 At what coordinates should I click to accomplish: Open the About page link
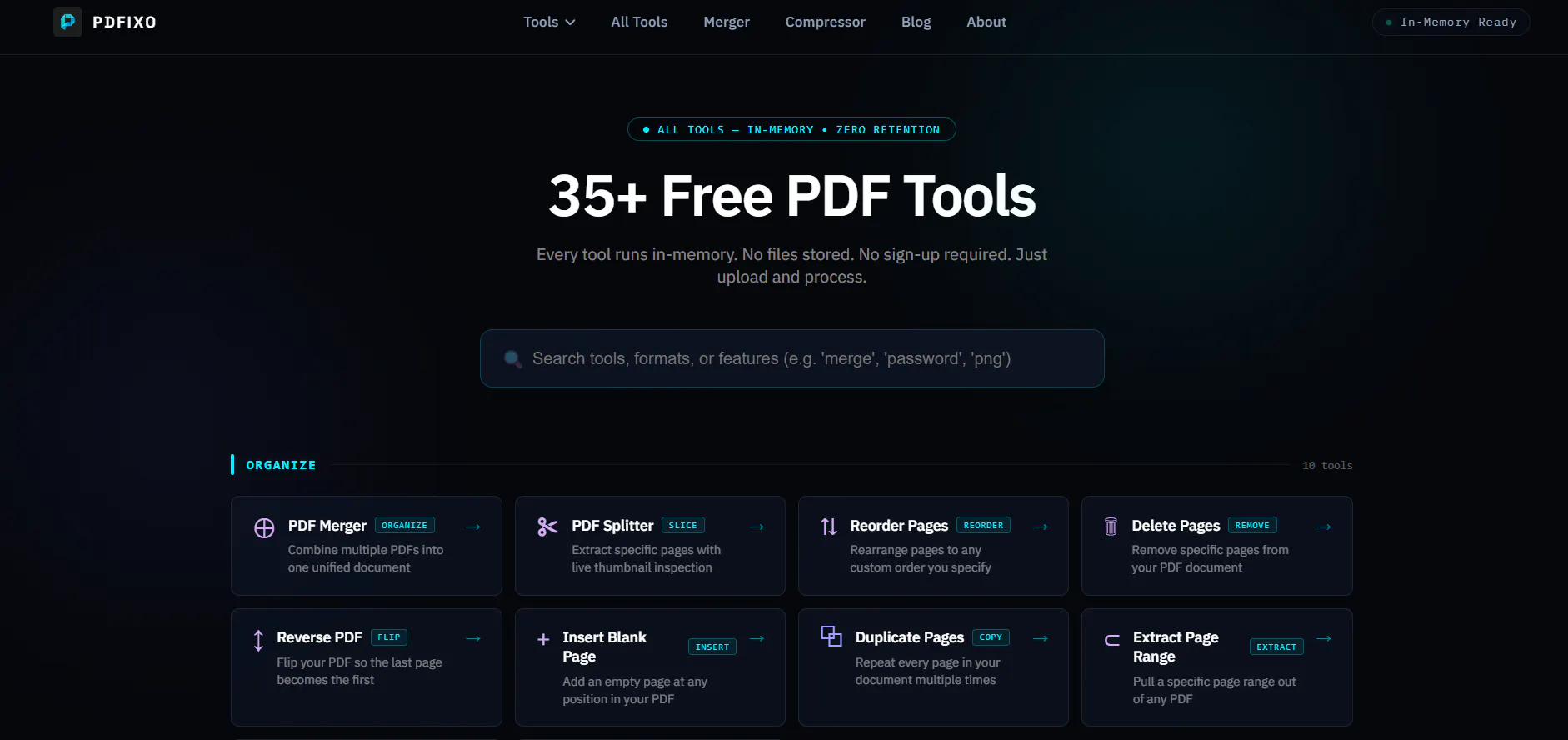[986, 22]
